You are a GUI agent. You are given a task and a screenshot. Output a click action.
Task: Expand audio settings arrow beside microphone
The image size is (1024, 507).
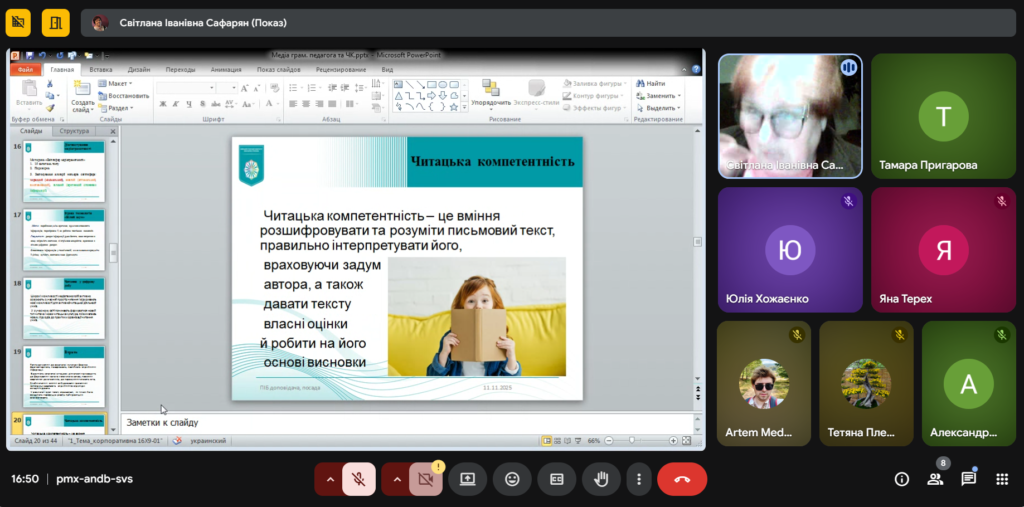click(x=329, y=479)
